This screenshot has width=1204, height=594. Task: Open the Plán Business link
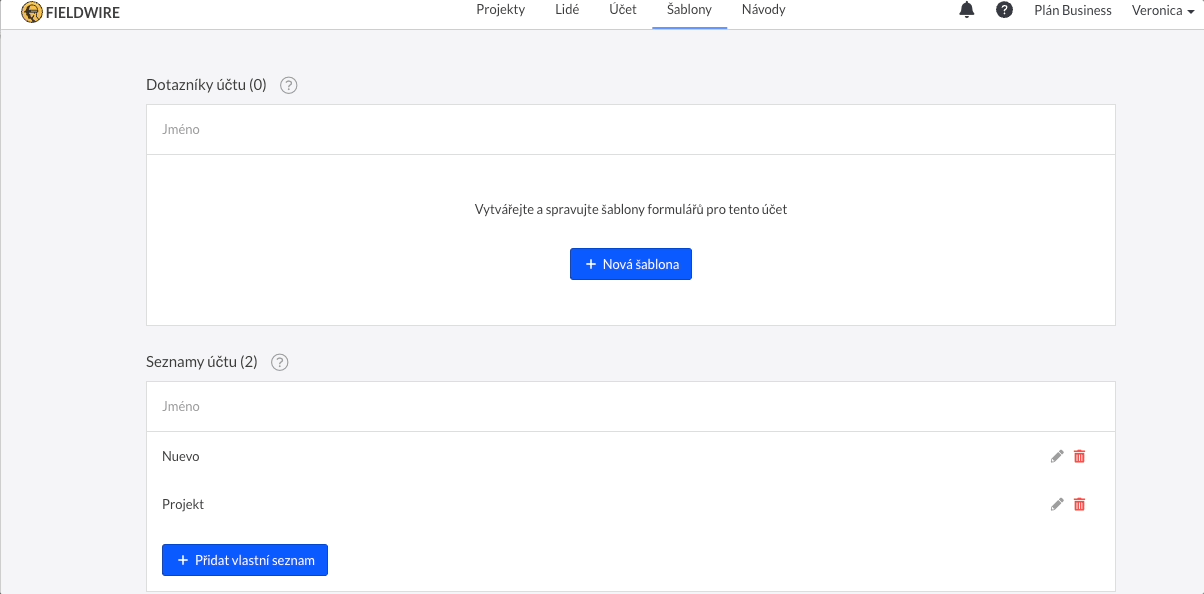point(1072,10)
